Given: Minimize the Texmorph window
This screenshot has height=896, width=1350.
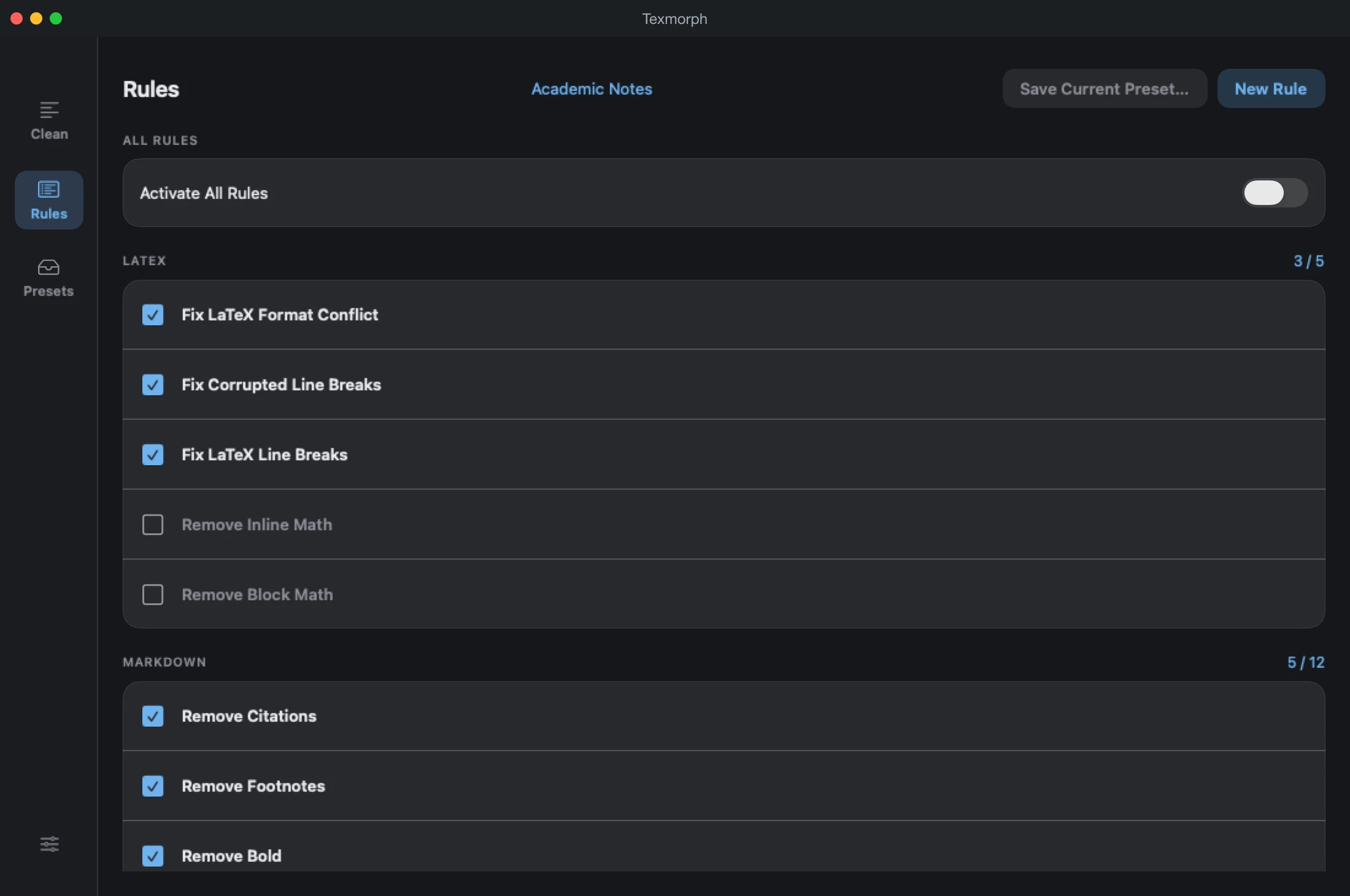Looking at the screenshot, I should (x=36, y=18).
